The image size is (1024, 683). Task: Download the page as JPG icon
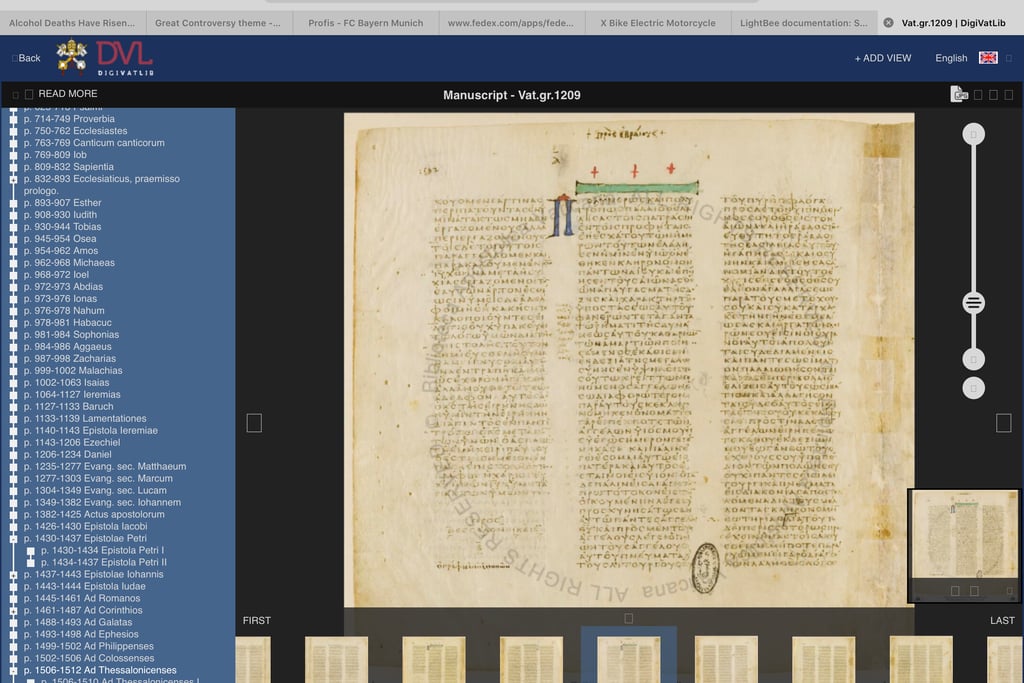(x=959, y=95)
